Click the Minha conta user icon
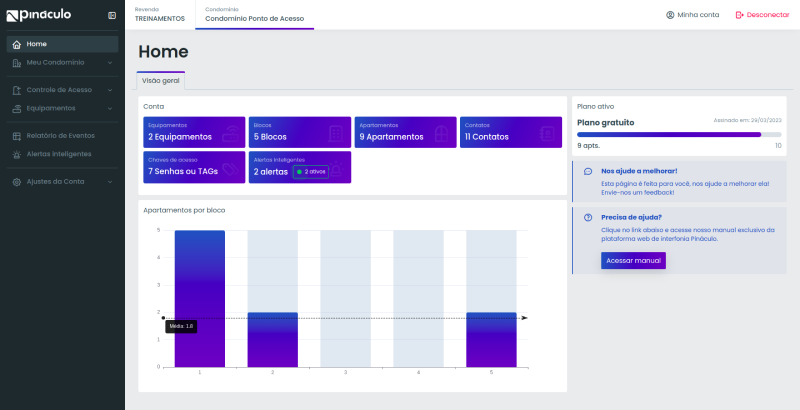Screen dimensions: 800x410 point(670,15)
